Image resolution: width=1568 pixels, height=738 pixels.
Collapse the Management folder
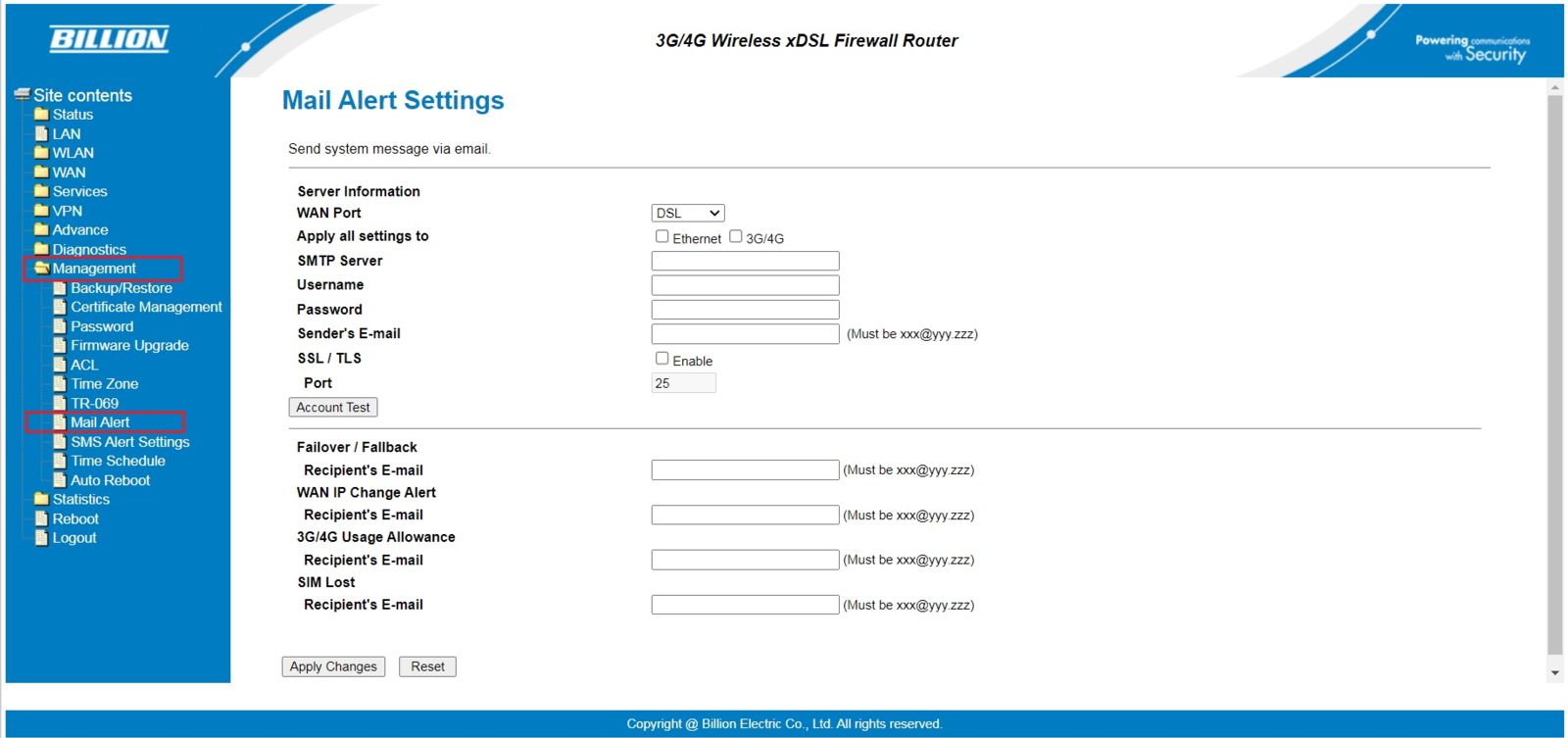[x=94, y=269]
